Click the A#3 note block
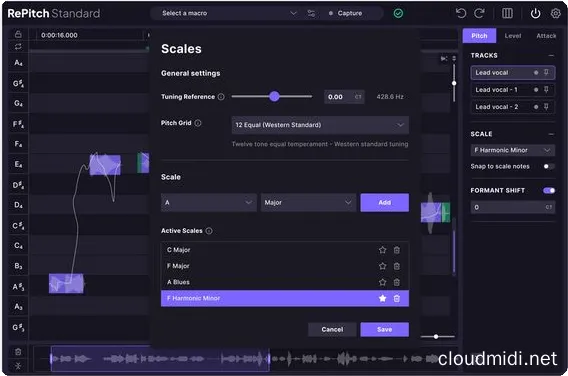The width and height of the screenshot is (568, 376). (66, 284)
